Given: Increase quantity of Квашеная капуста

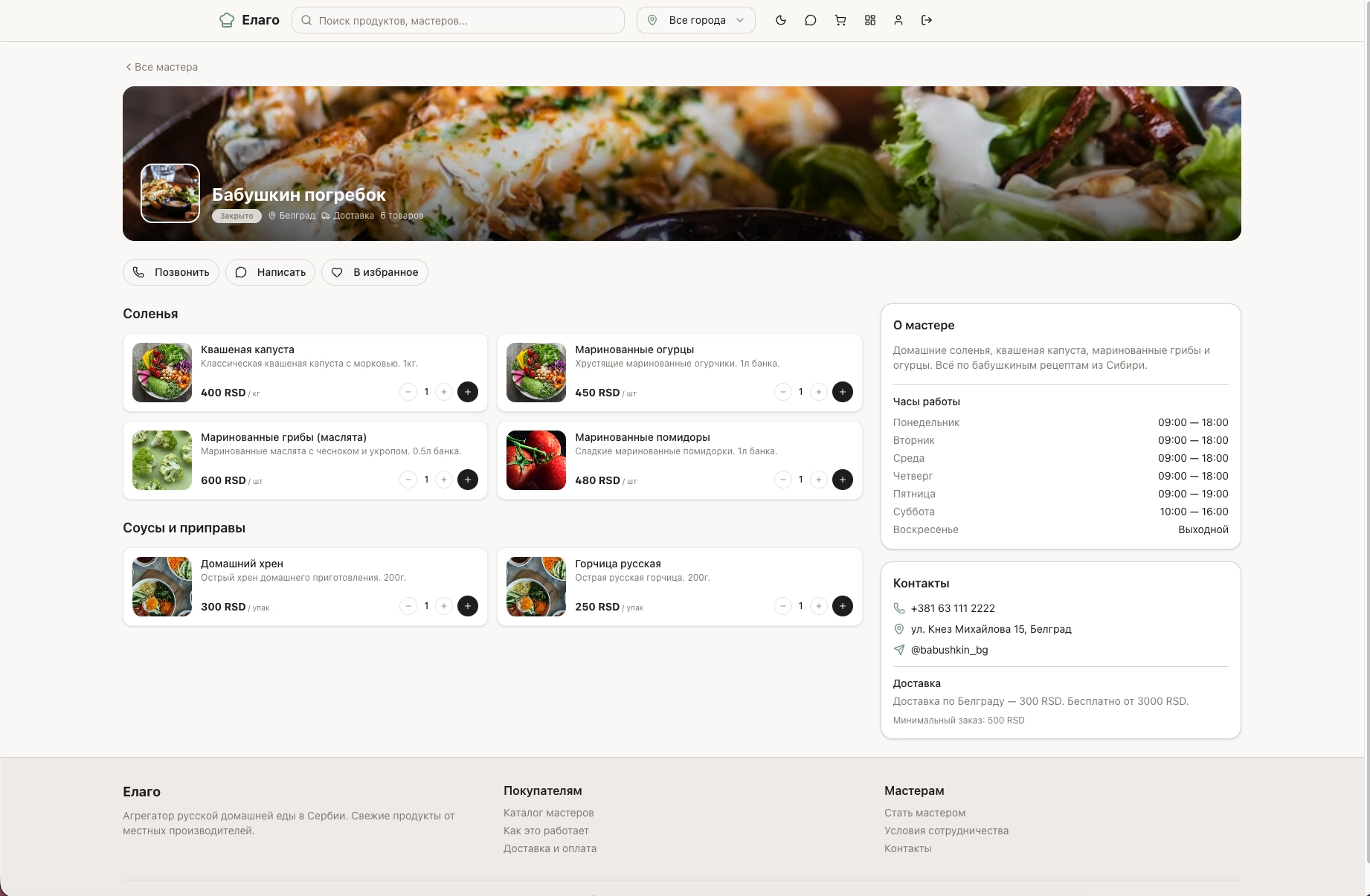Looking at the screenshot, I should point(444,392).
